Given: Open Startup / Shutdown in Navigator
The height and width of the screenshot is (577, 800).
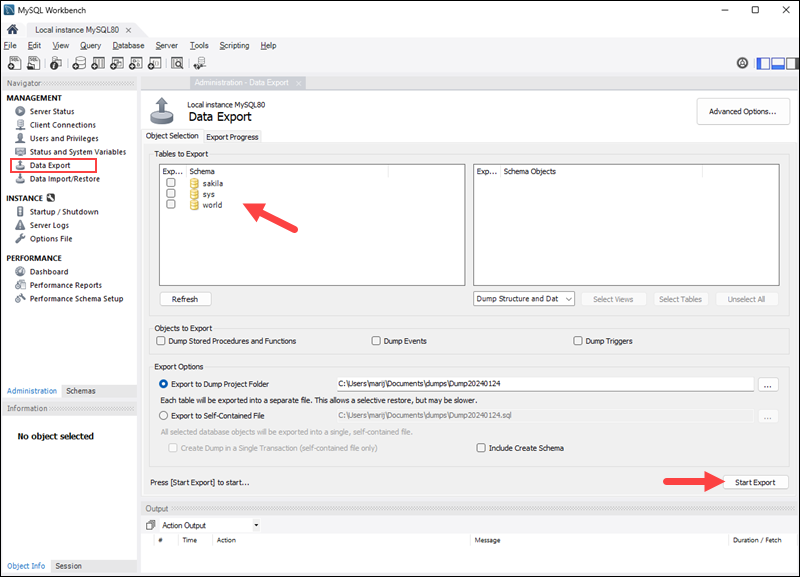Looking at the screenshot, I should (x=64, y=212).
